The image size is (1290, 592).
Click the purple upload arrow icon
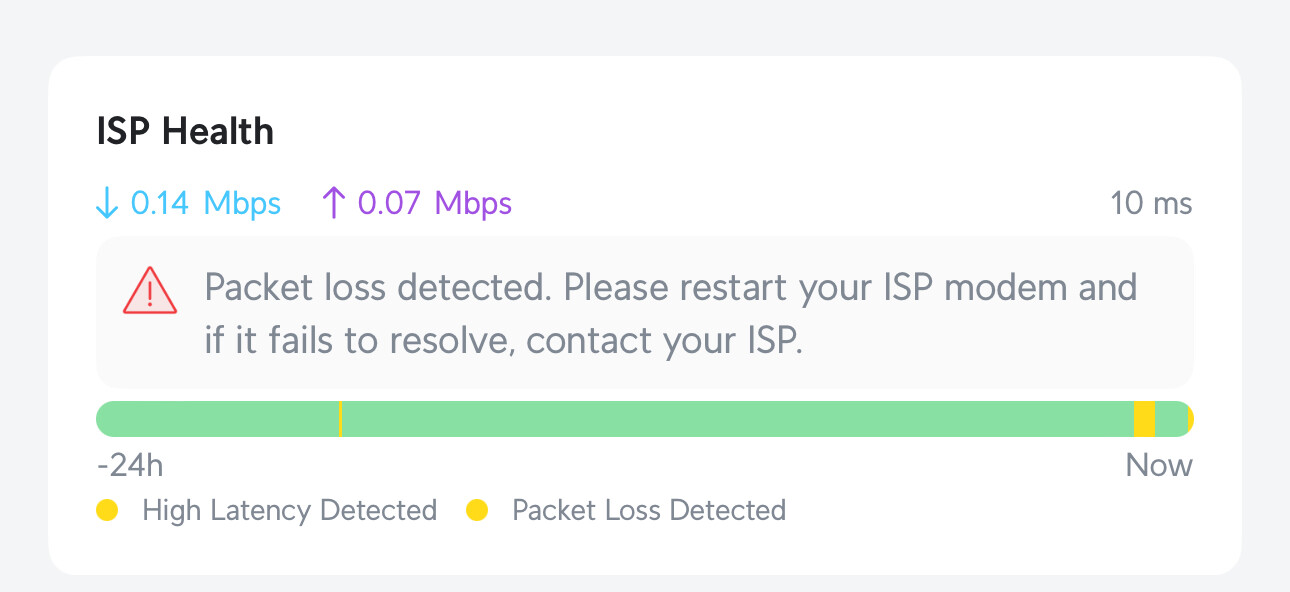[333, 203]
